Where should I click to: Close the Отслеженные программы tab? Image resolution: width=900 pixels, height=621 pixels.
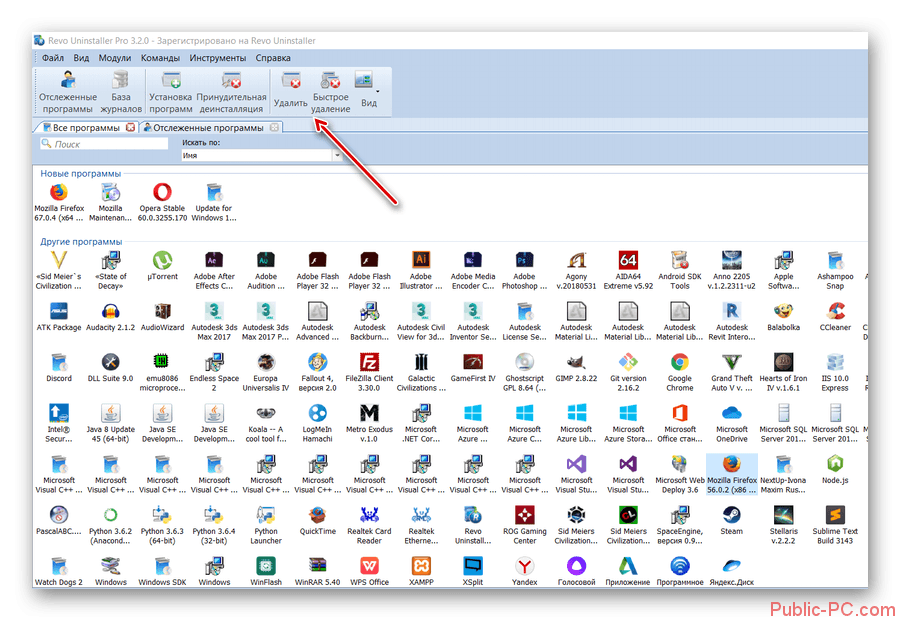click(274, 127)
